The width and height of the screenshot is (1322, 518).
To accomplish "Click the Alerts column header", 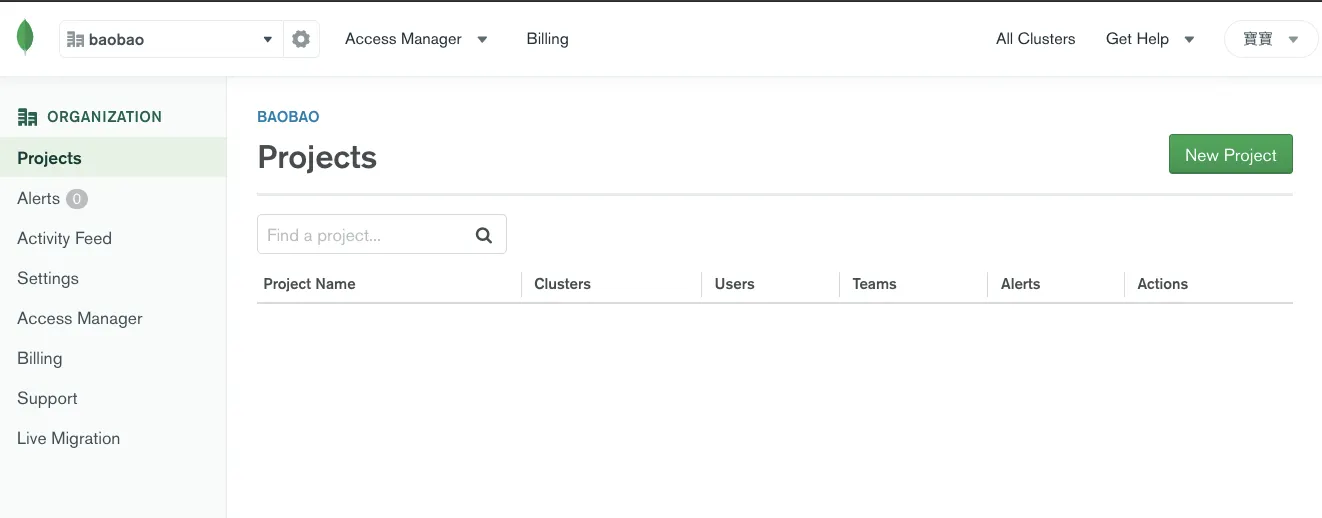I will pos(1020,284).
